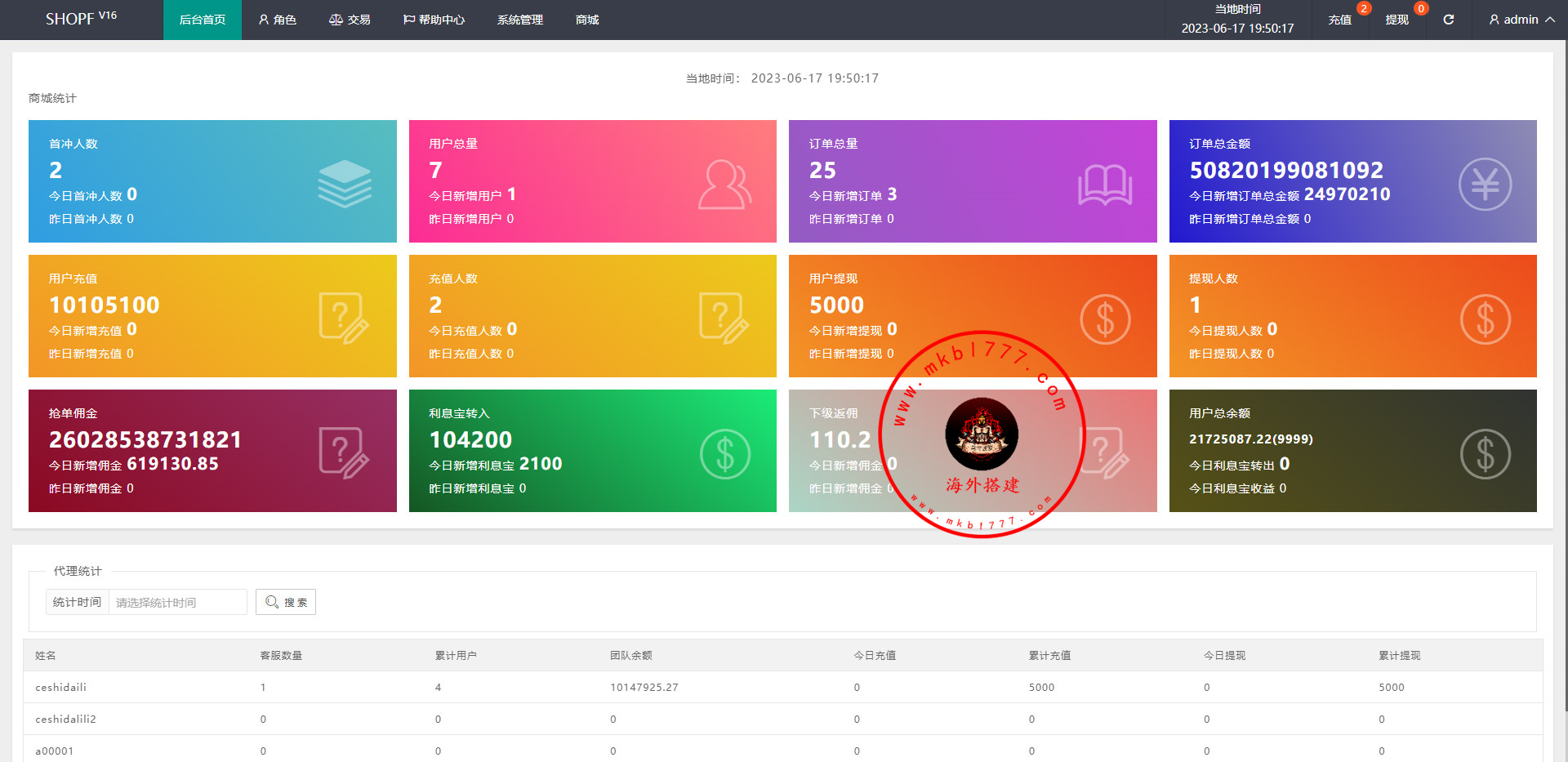Screen dimensions: 1568x762
Task: Click the 用户充值 value 10105100
Action: click(105, 305)
